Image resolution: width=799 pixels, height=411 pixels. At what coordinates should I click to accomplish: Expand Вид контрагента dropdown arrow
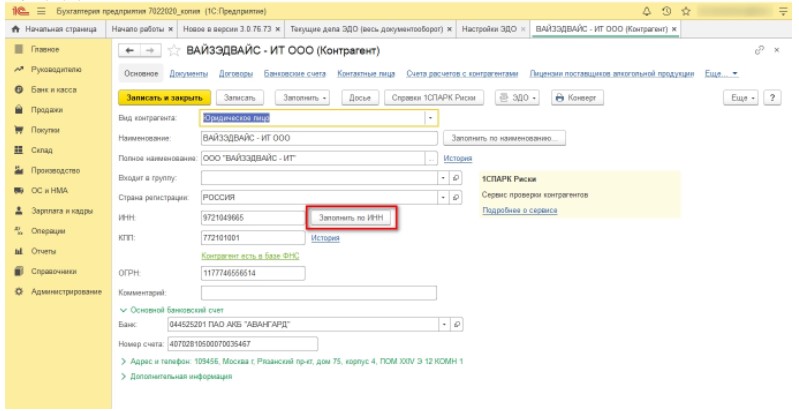431,118
